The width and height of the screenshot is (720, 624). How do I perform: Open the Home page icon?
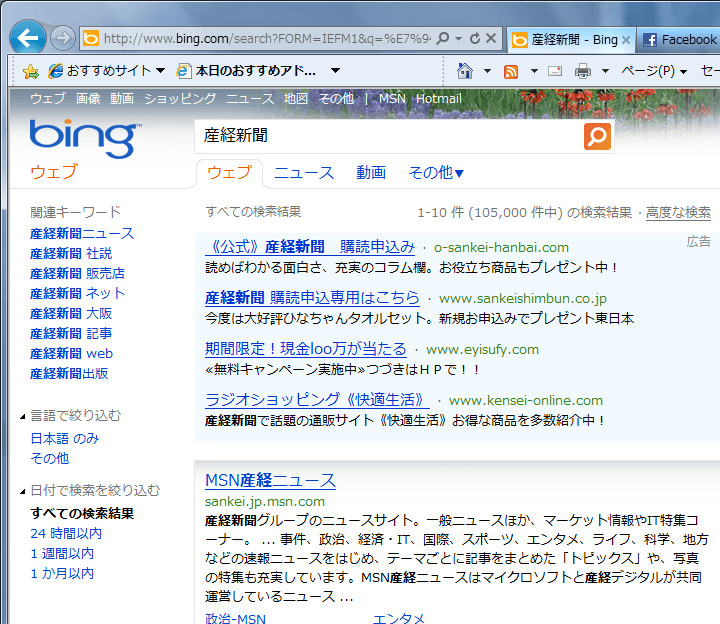click(465, 71)
